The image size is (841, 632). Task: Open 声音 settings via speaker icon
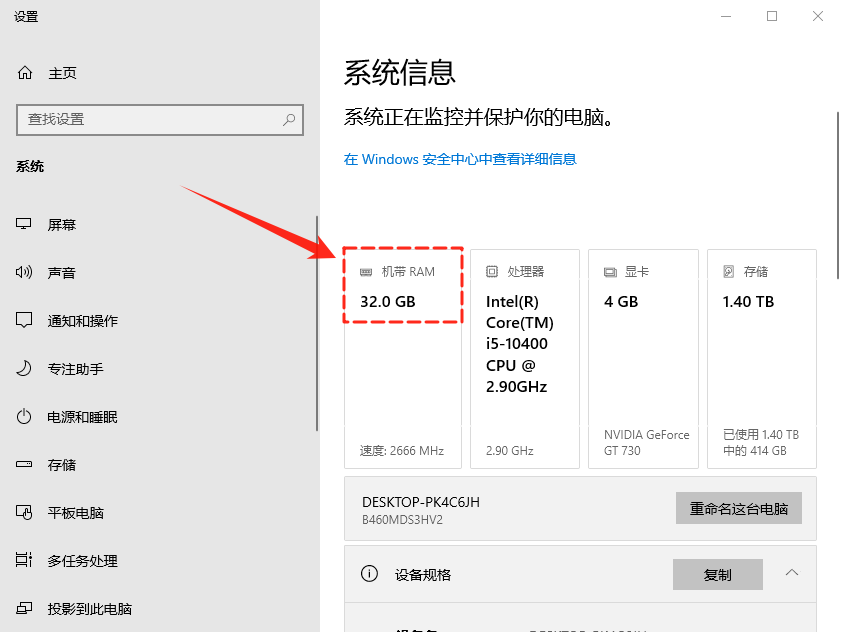pos(23,272)
